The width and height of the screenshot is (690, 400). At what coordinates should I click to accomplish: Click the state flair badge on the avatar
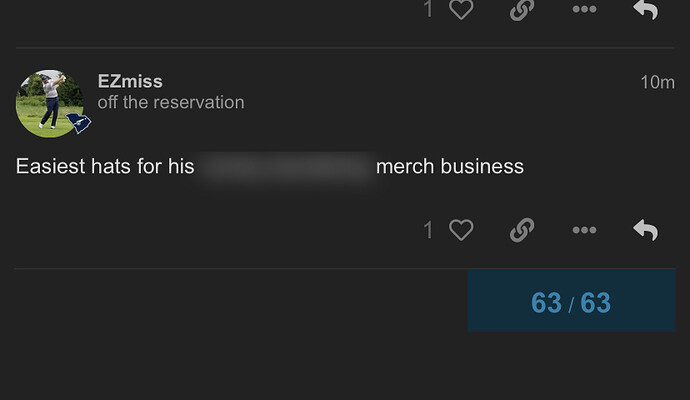click(x=79, y=124)
